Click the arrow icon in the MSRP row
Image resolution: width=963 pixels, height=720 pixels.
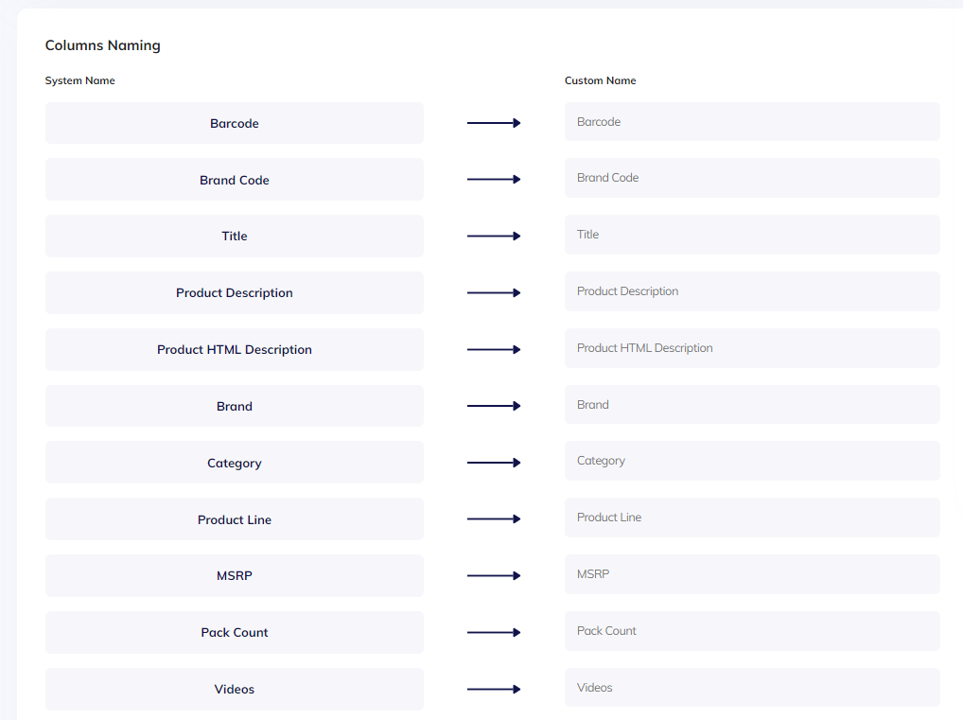pos(494,576)
